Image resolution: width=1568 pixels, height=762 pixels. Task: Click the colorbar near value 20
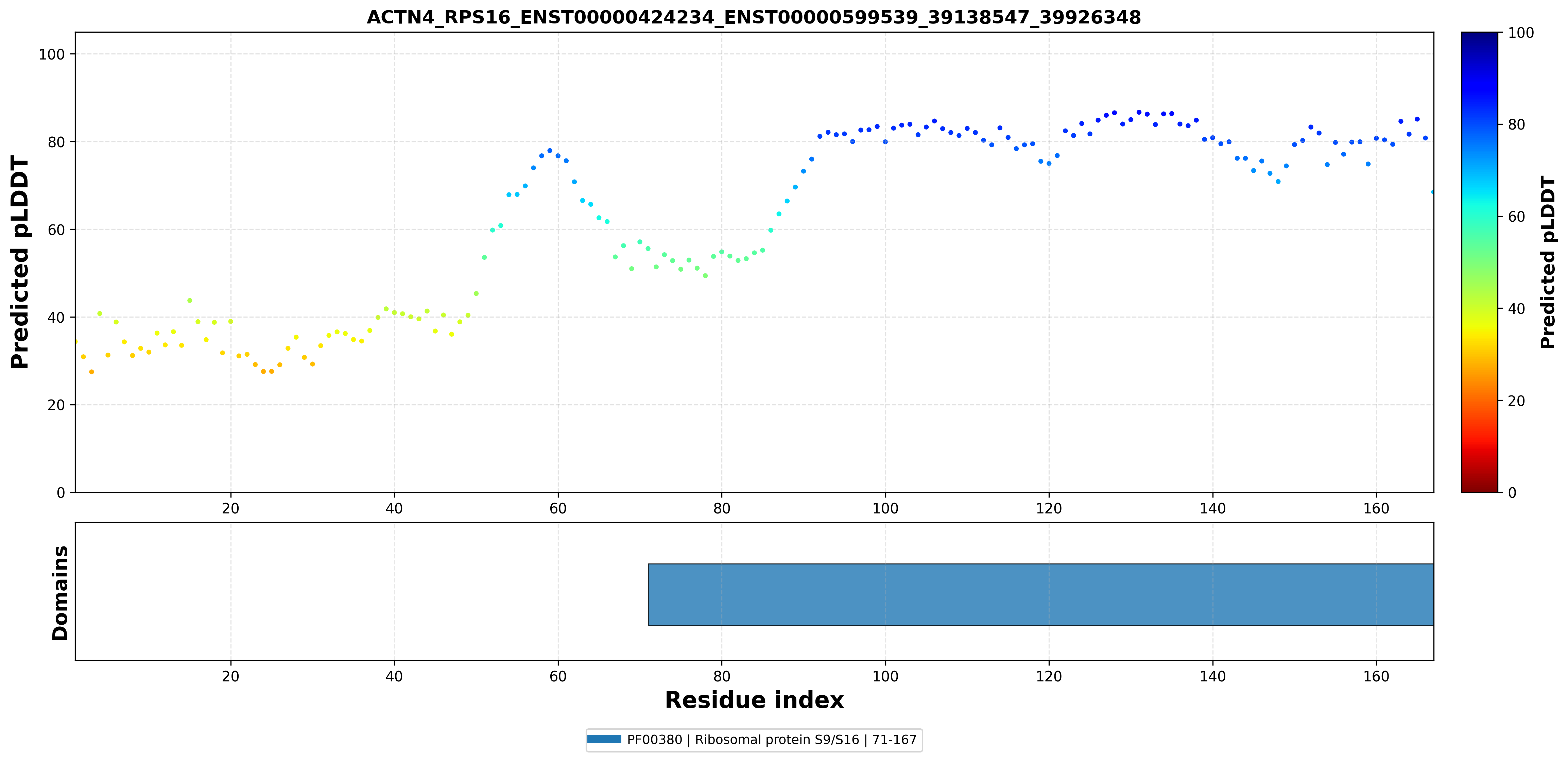click(1479, 400)
